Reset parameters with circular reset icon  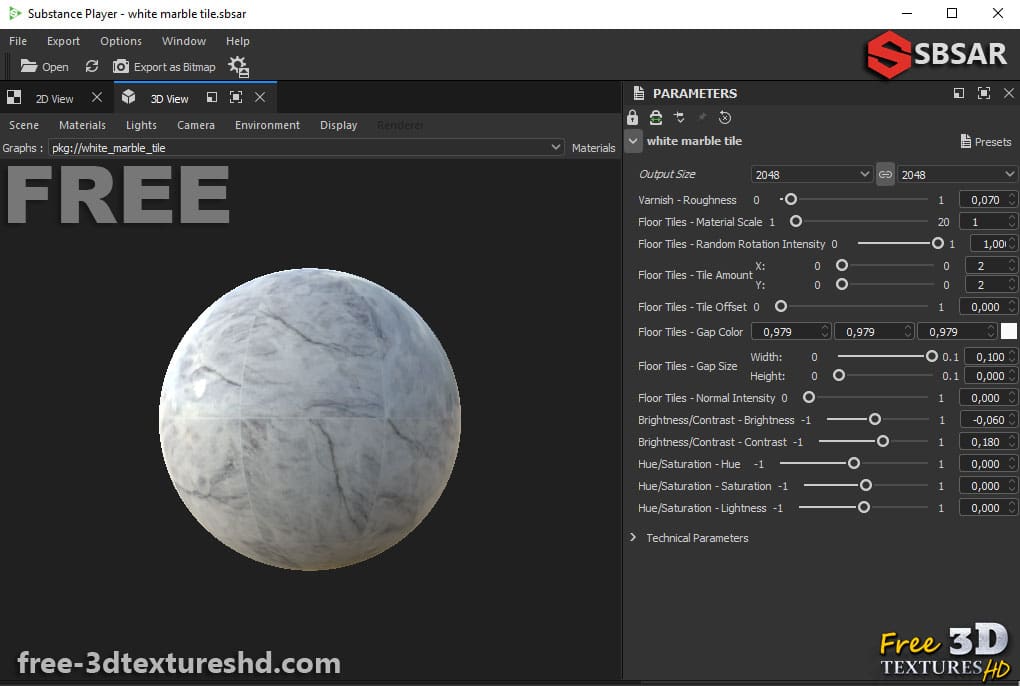[725, 117]
